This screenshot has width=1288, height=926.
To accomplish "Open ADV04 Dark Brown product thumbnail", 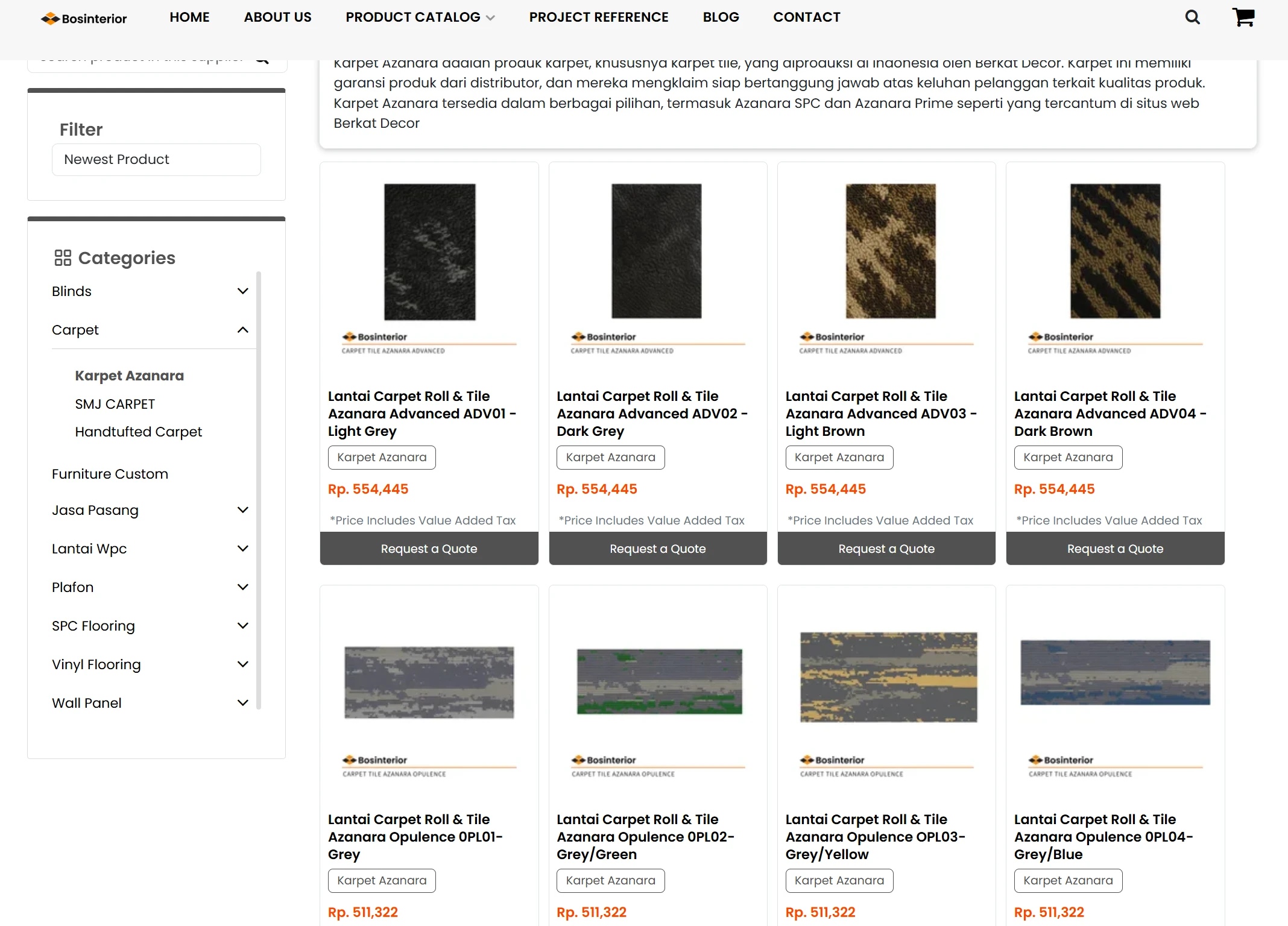I will [1115, 269].
